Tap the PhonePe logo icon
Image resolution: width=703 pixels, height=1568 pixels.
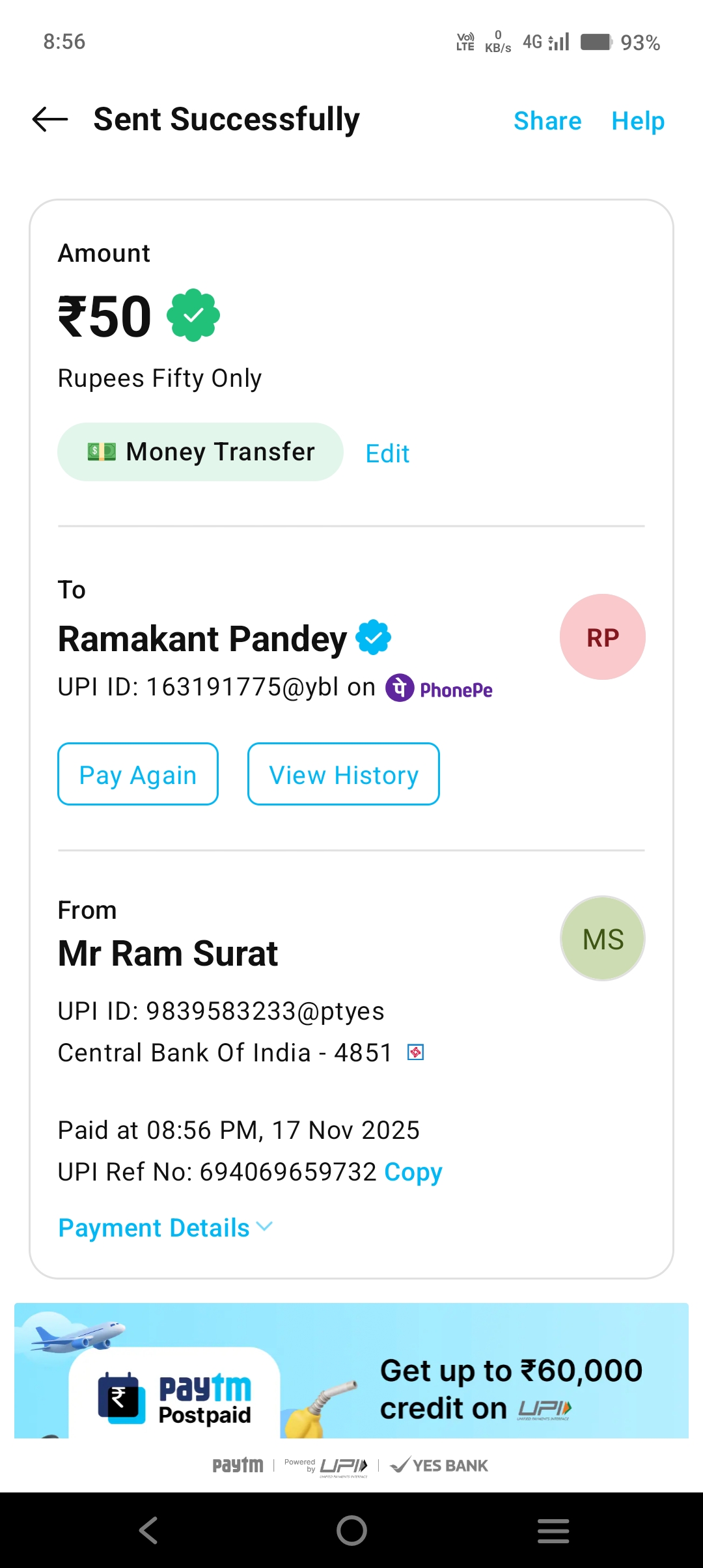(x=400, y=688)
